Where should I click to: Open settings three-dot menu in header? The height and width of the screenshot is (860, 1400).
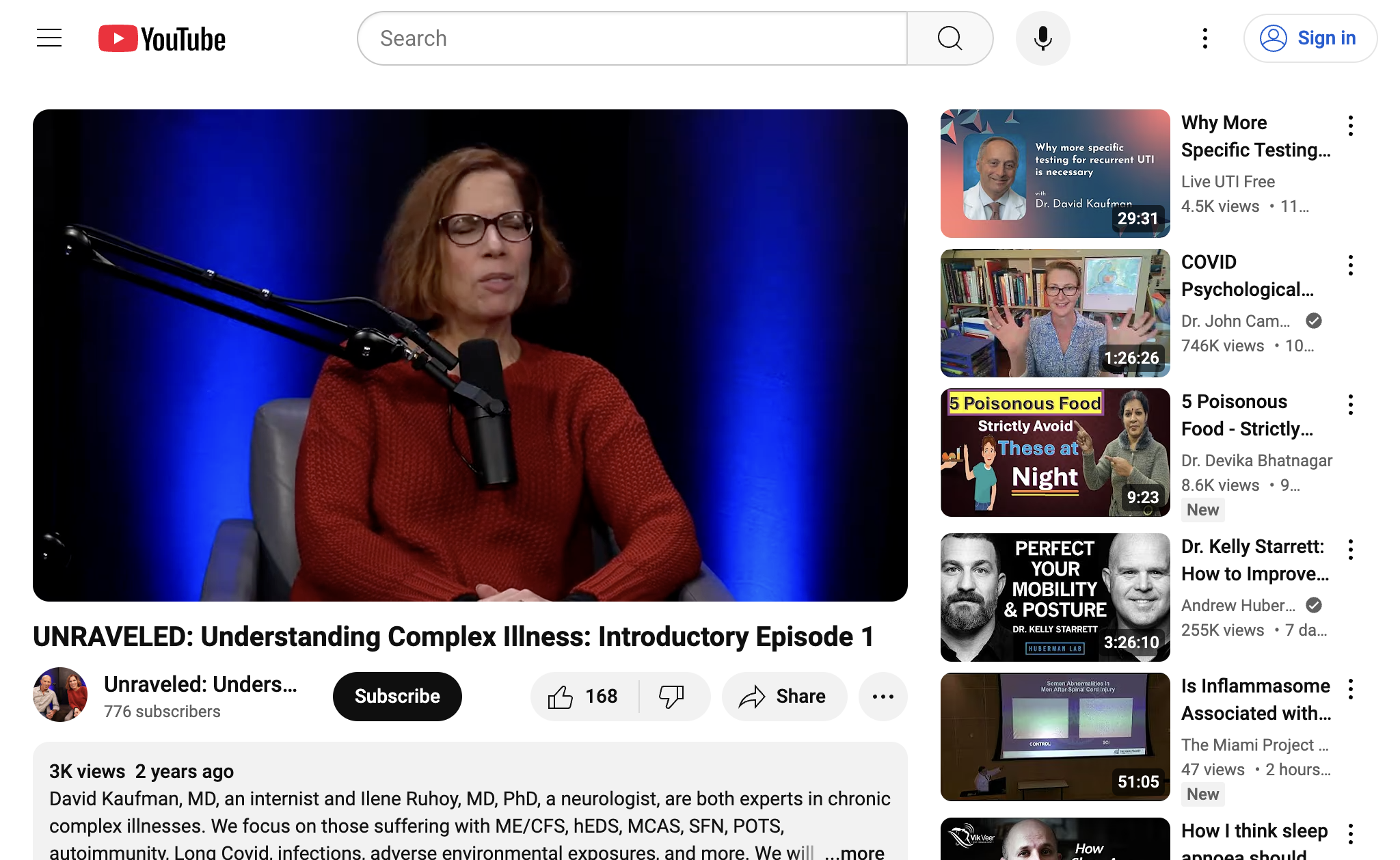pos(1204,38)
